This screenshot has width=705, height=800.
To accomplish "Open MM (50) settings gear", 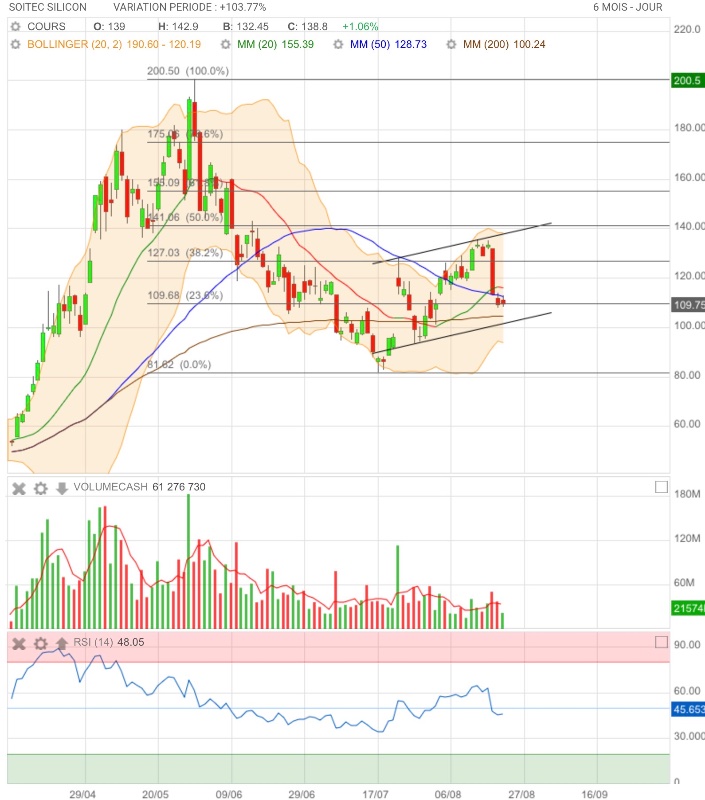I will pos(338,44).
